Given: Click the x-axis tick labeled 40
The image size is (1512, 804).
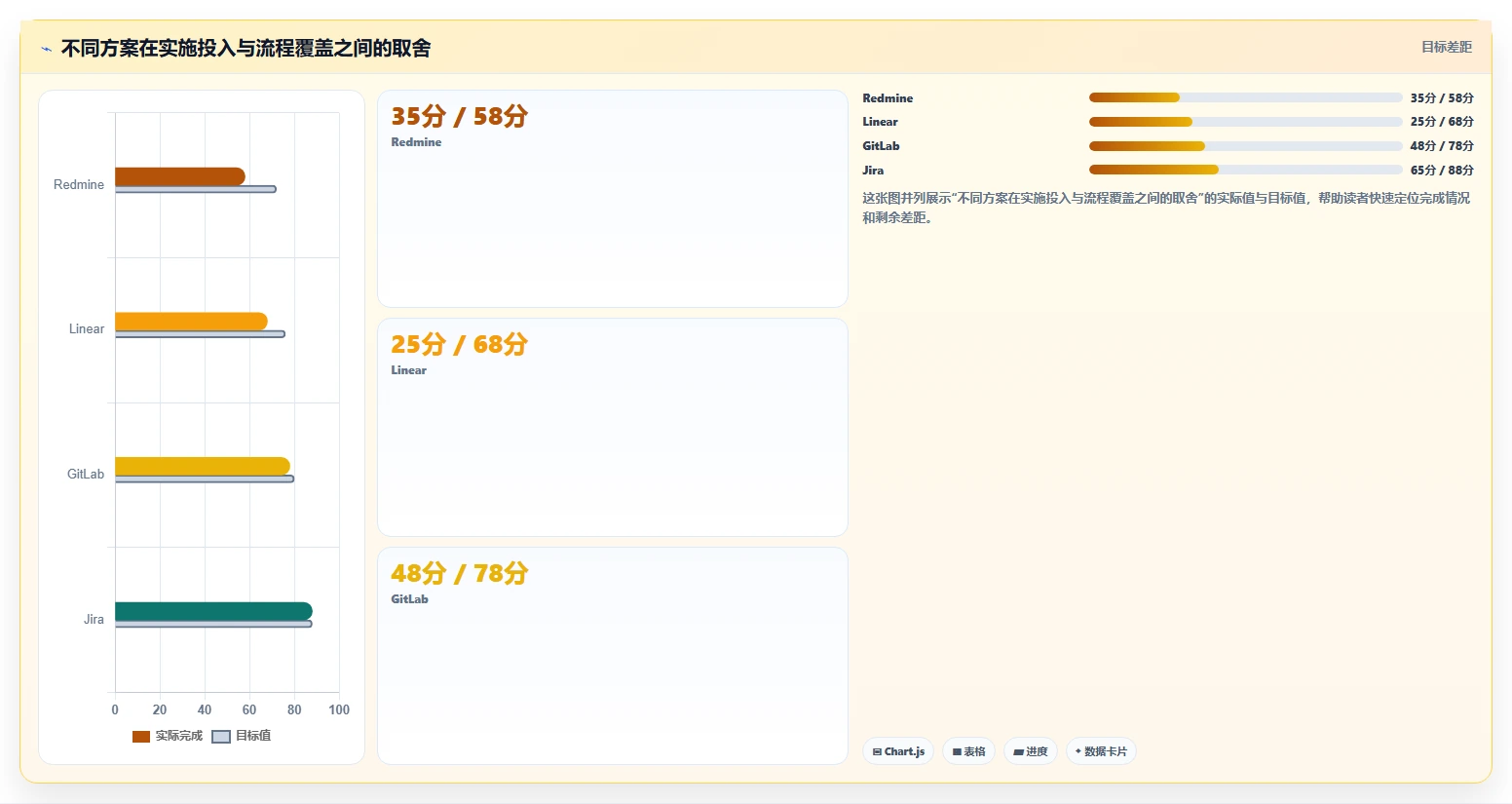Looking at the screenshot, I should pos(205,709).
